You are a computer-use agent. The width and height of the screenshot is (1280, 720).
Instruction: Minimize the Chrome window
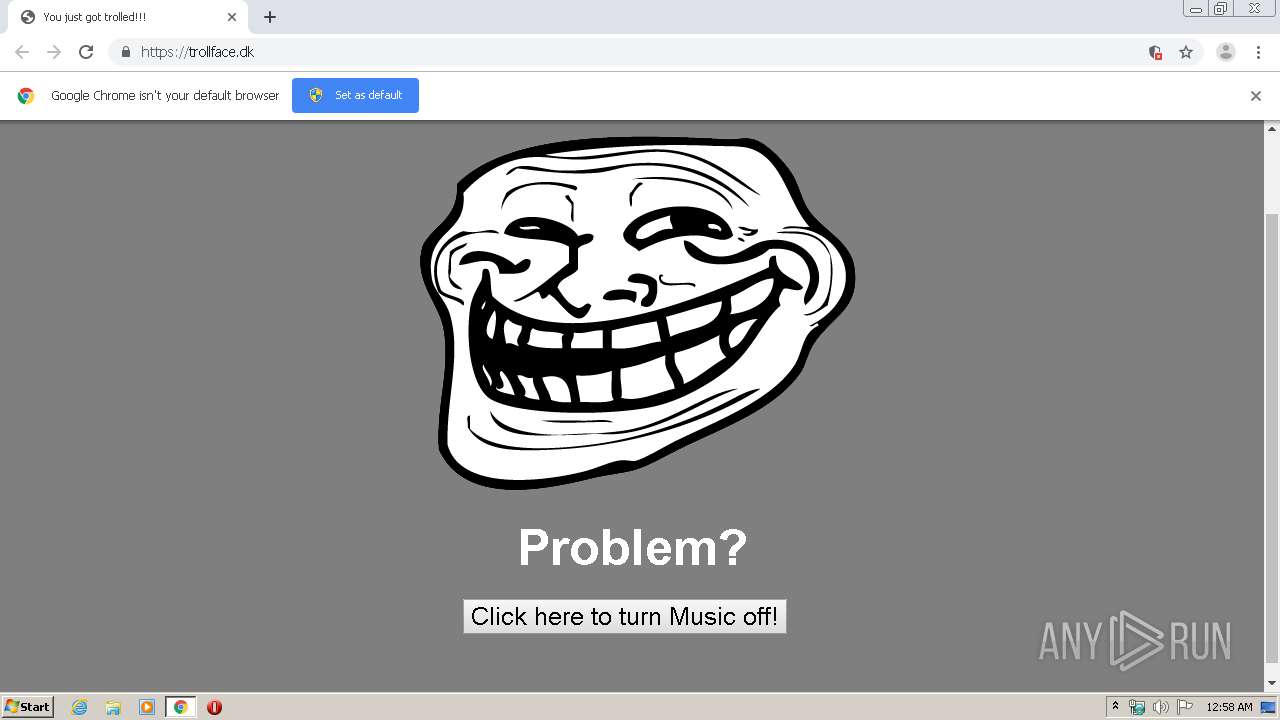1196,9
